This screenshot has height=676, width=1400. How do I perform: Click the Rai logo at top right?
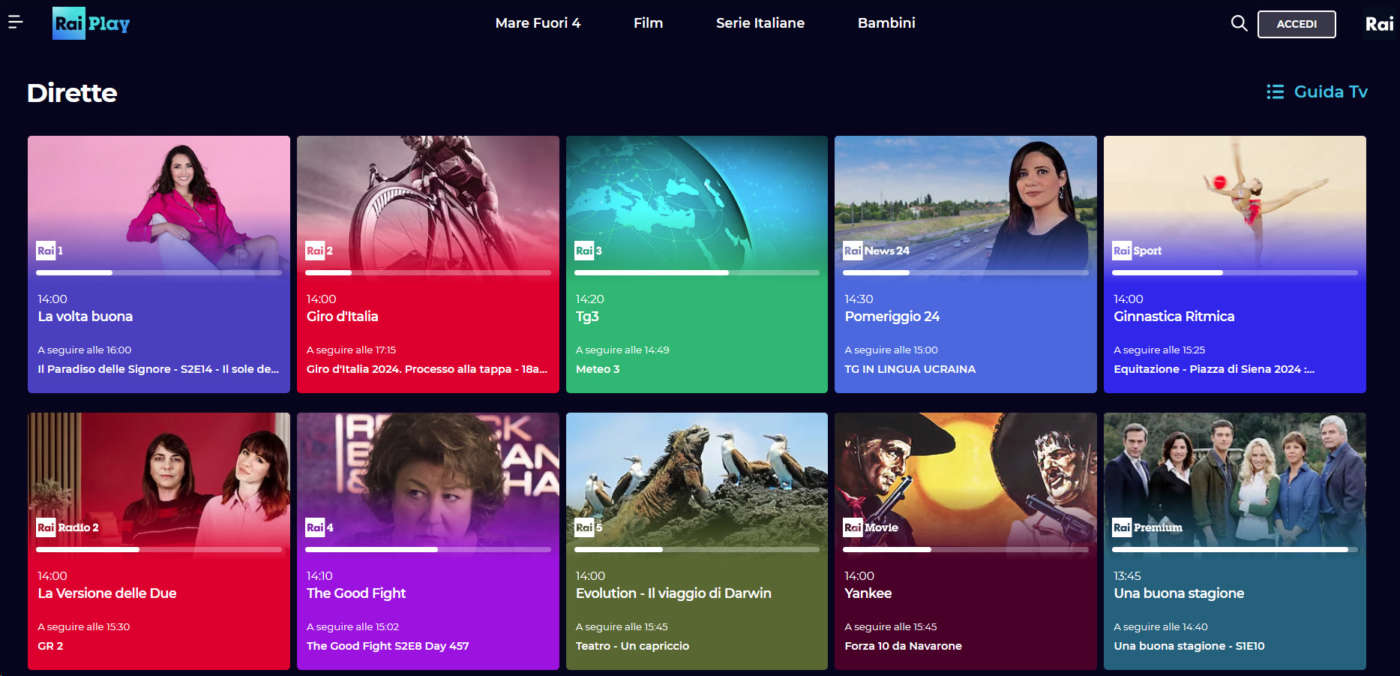[1379, 24]
